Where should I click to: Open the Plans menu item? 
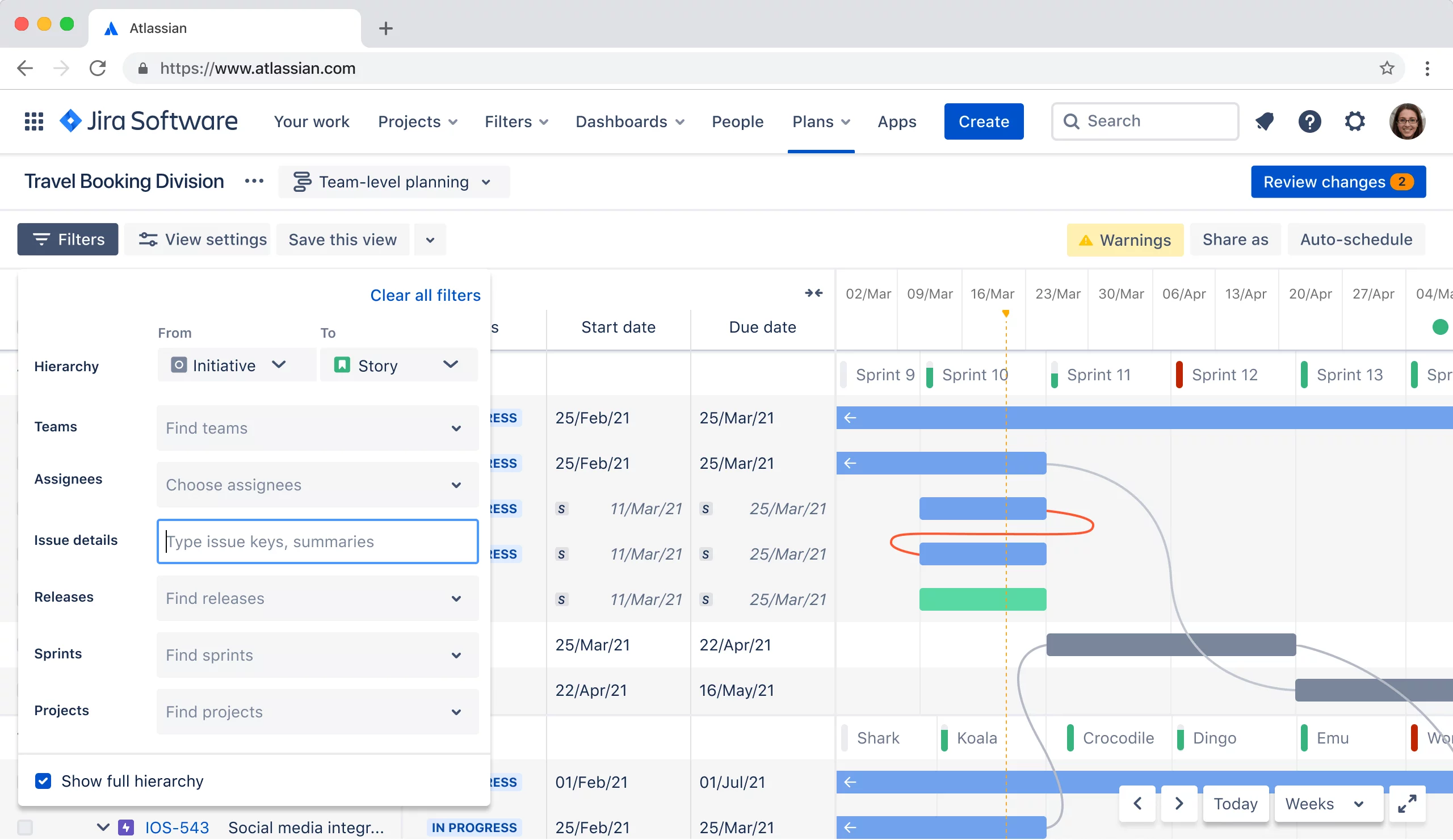tap(820, 120)
